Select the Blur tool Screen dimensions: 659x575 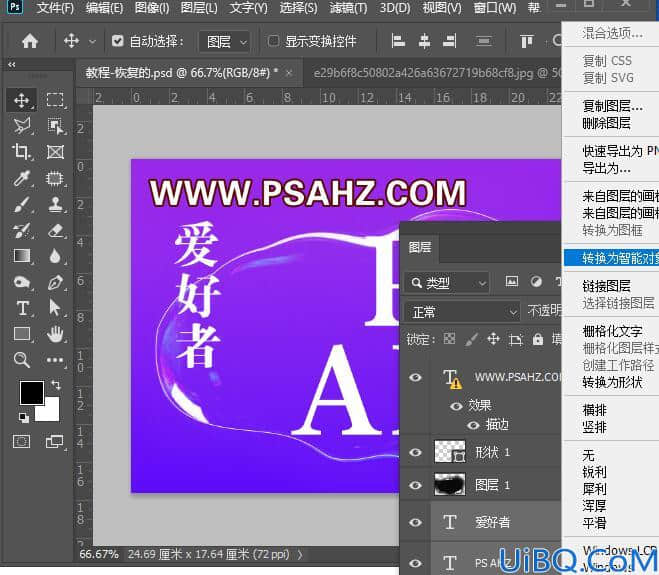(x=55, y=256)
